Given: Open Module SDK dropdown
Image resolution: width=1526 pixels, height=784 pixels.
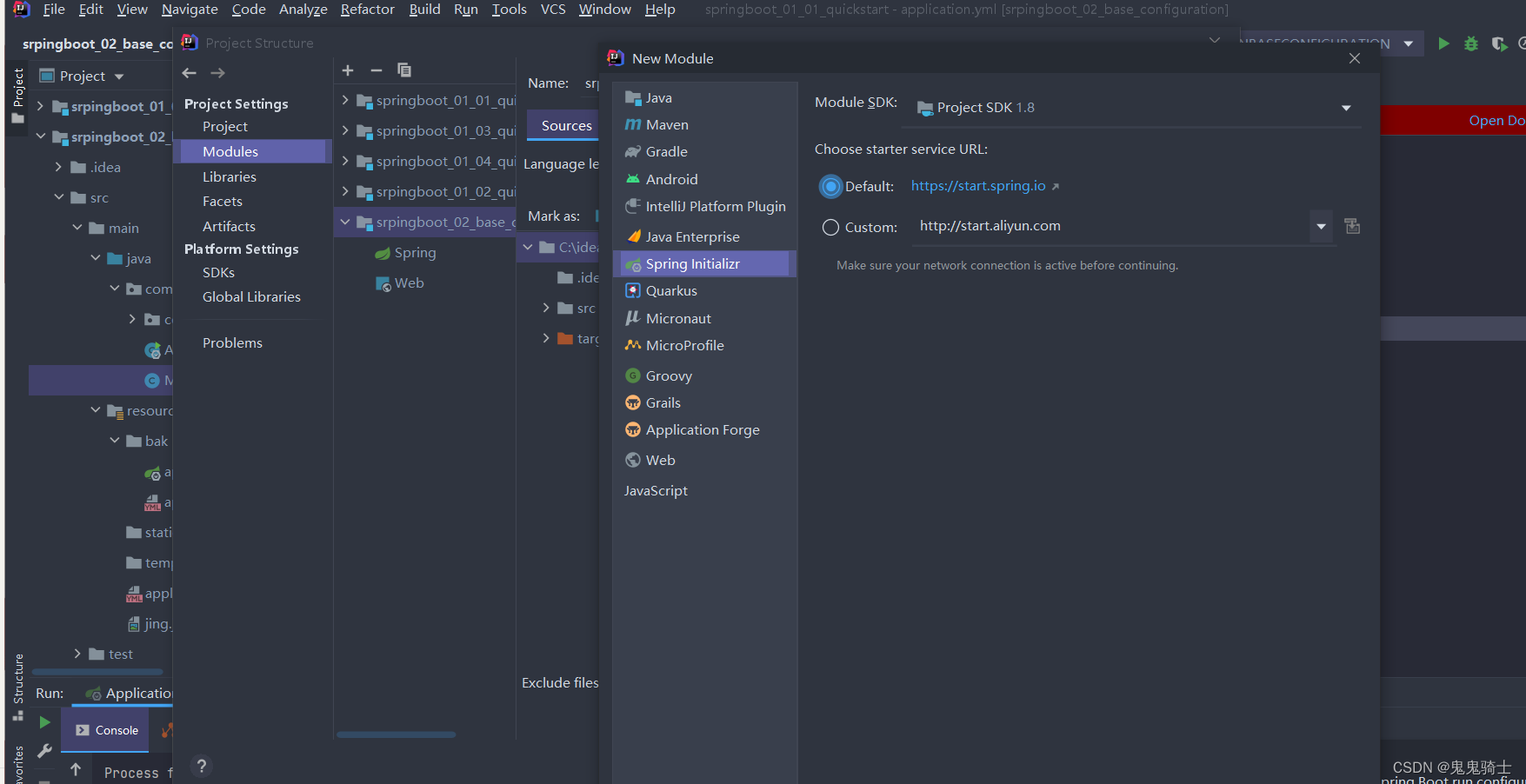Looking at the screenshot, I should coord(1346,108).
